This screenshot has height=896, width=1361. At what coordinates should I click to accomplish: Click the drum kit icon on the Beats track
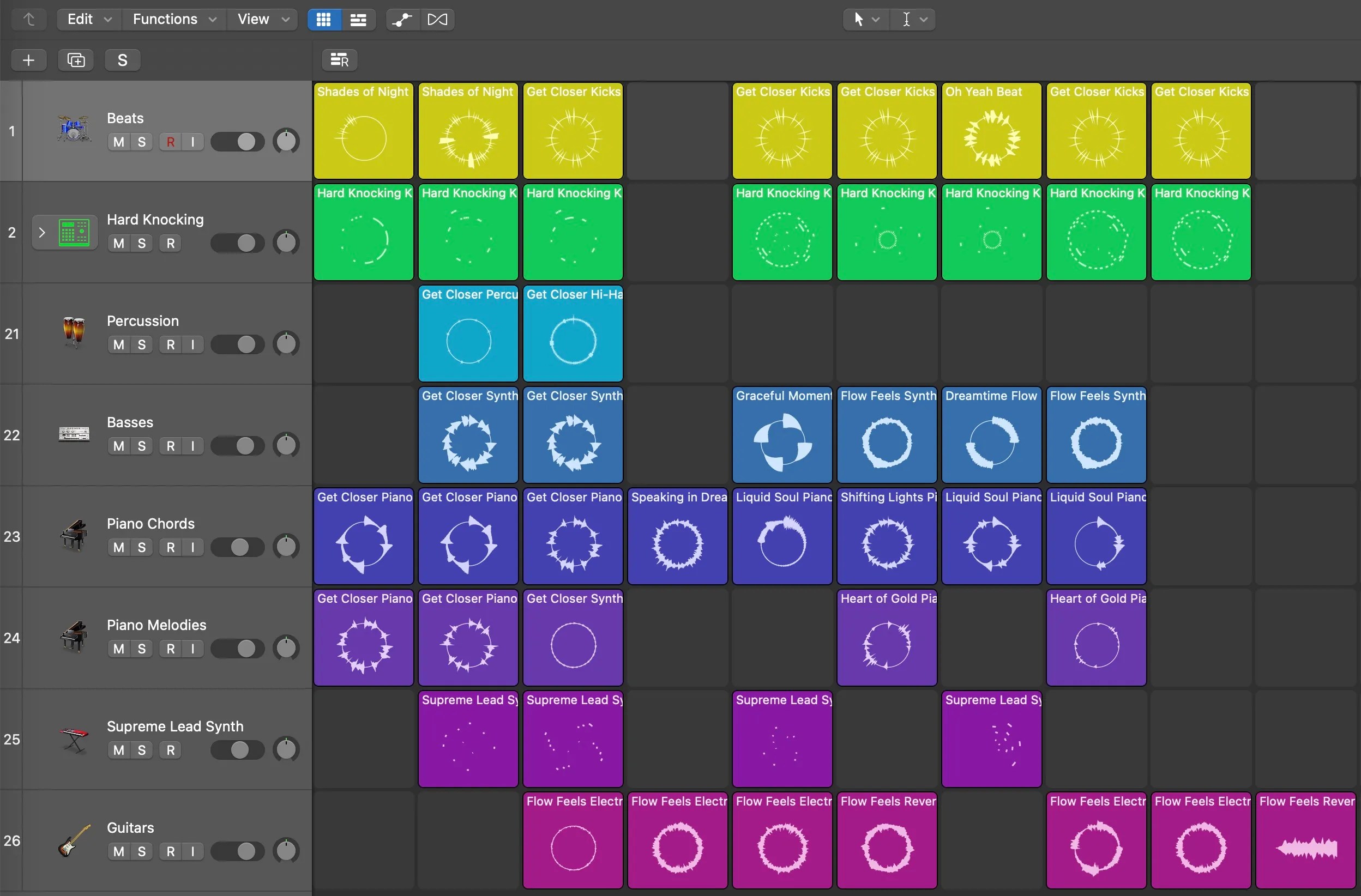pos(73,128)
